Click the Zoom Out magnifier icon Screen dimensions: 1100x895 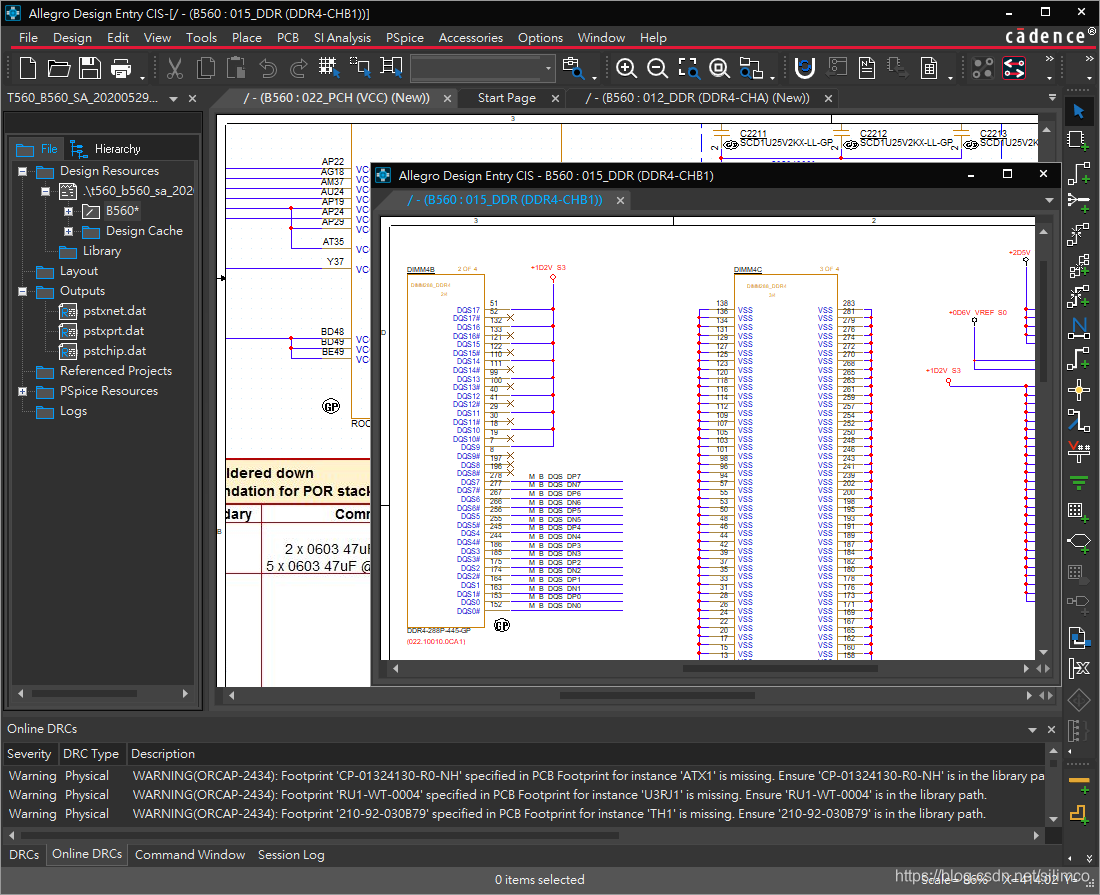[x=657, y=68]
